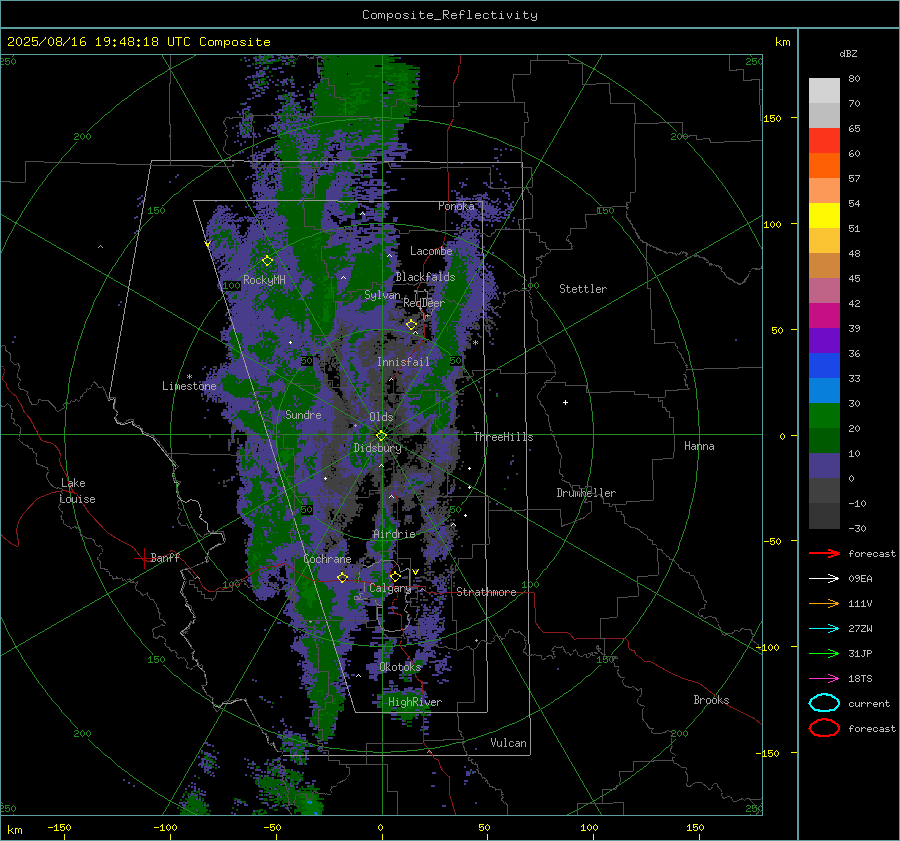Click the Drumheller label
Viewport: 900px width, 841px height.
tap(586, 493)
